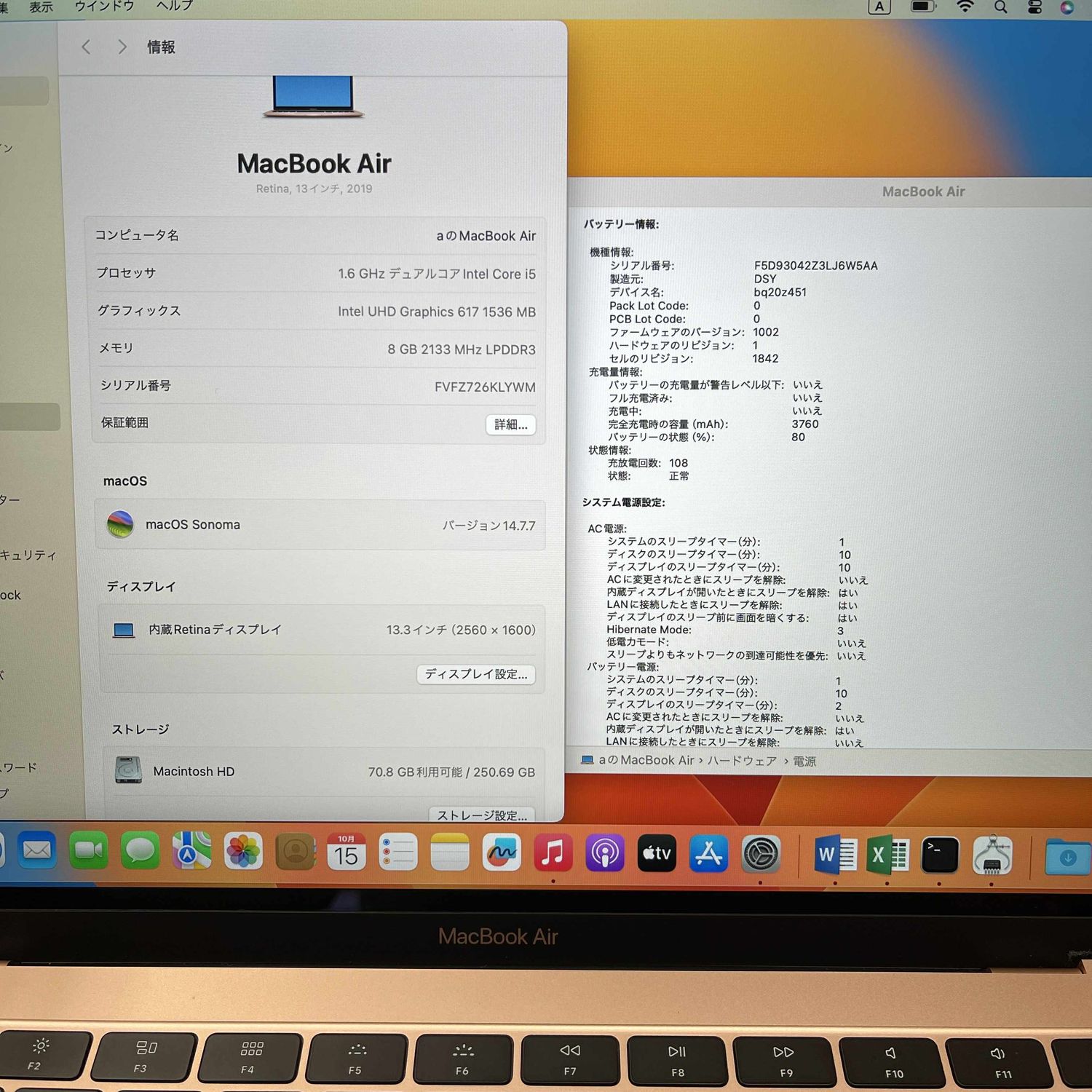Launch Terminal from the Dock
The width and height of the screenshot is (1092, 1092).
939,855
